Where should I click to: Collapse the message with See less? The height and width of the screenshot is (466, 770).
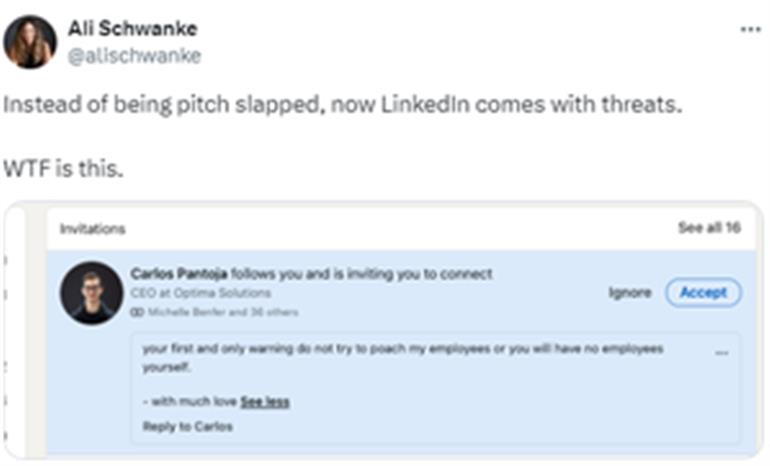coord(265,402)
